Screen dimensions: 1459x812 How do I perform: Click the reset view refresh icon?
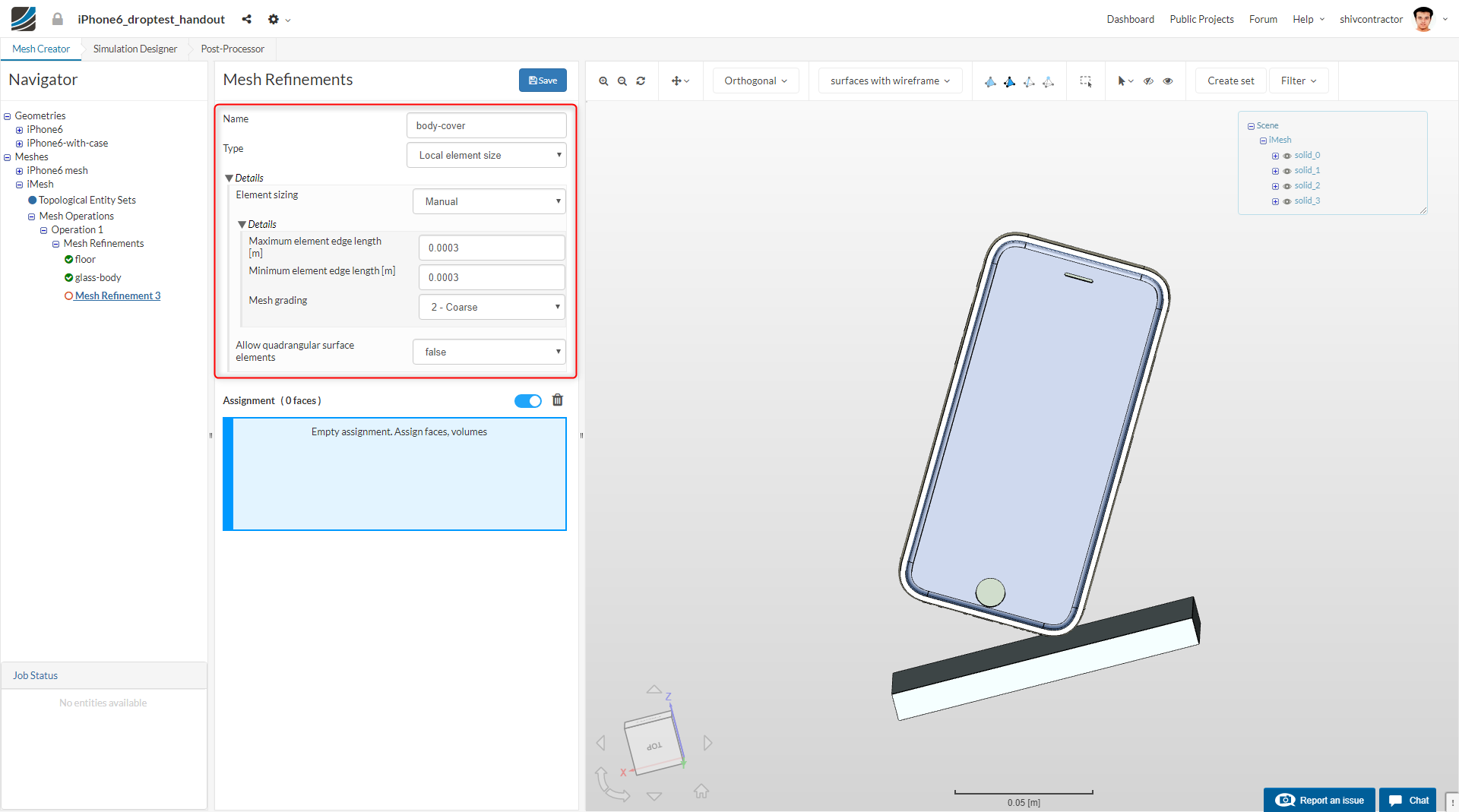(641, 81)
